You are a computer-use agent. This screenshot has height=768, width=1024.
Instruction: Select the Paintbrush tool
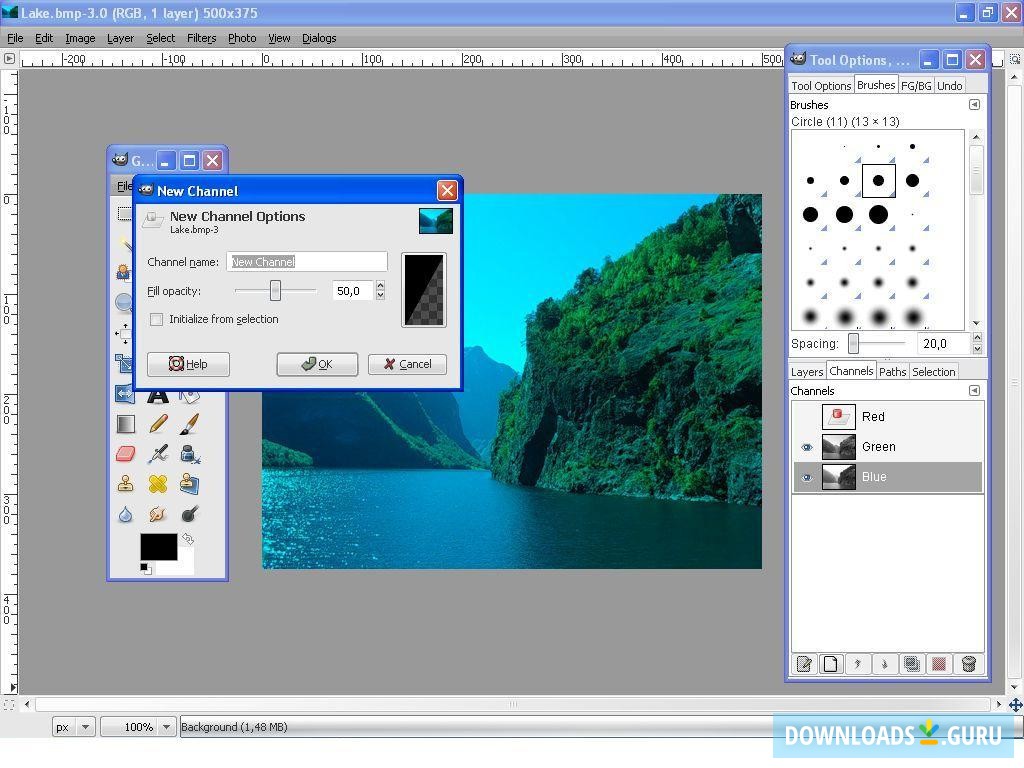189,424
